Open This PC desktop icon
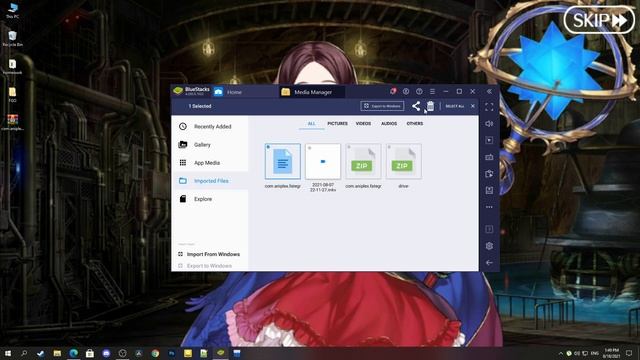The height and width of the screenshot is (360, 640). 13,10
